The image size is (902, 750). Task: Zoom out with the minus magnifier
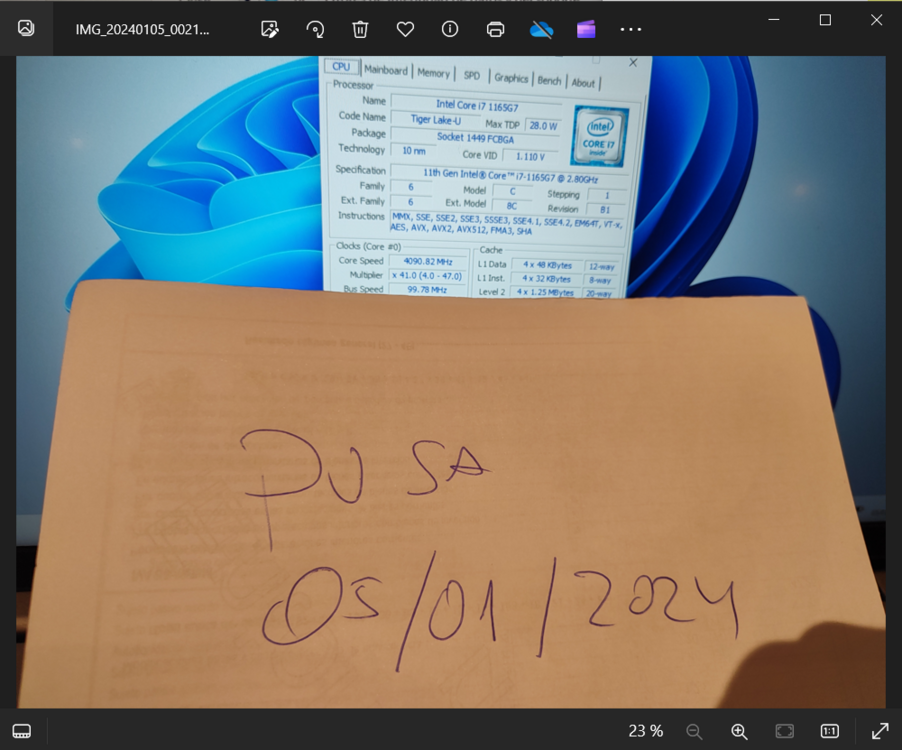[694, 731]
